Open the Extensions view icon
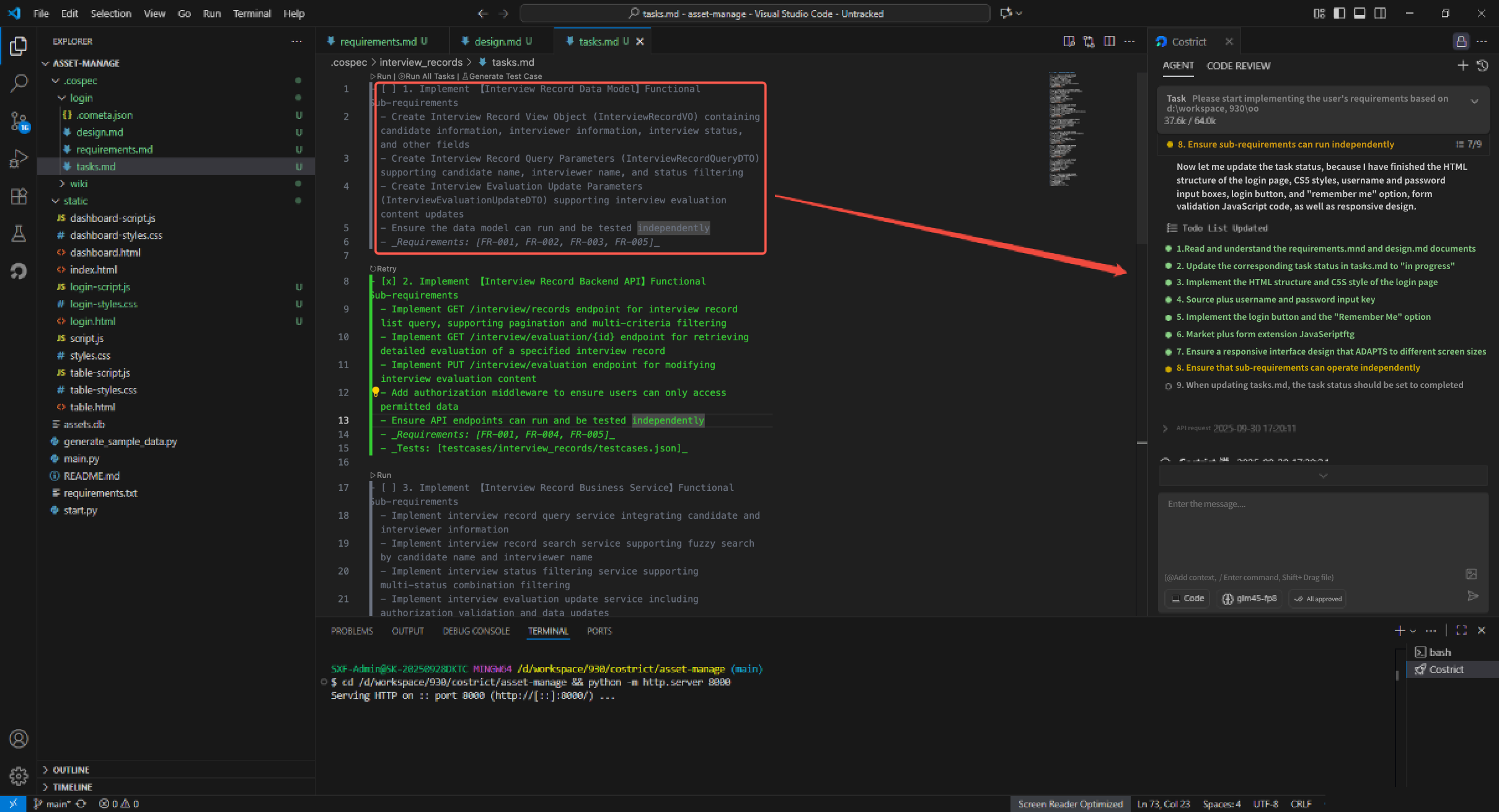 coord(19,196)
